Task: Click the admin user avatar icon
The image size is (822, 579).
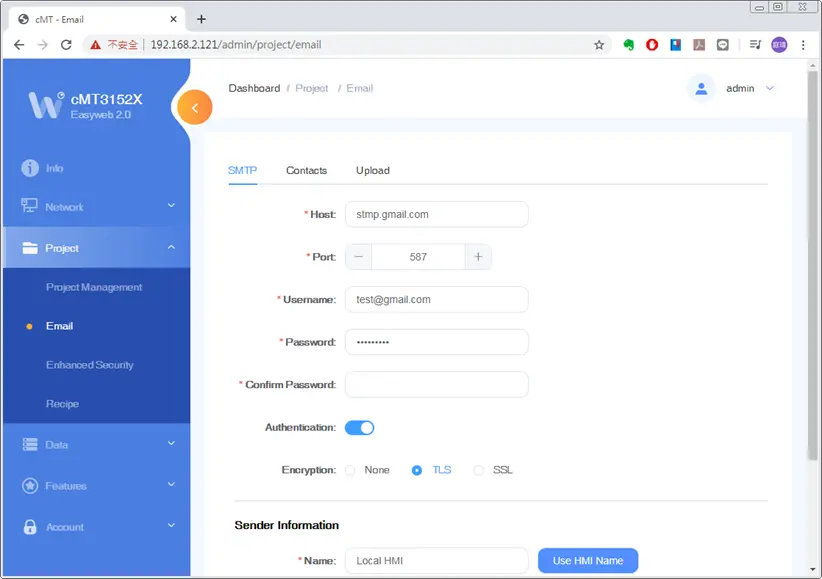Action: [701, 89]
